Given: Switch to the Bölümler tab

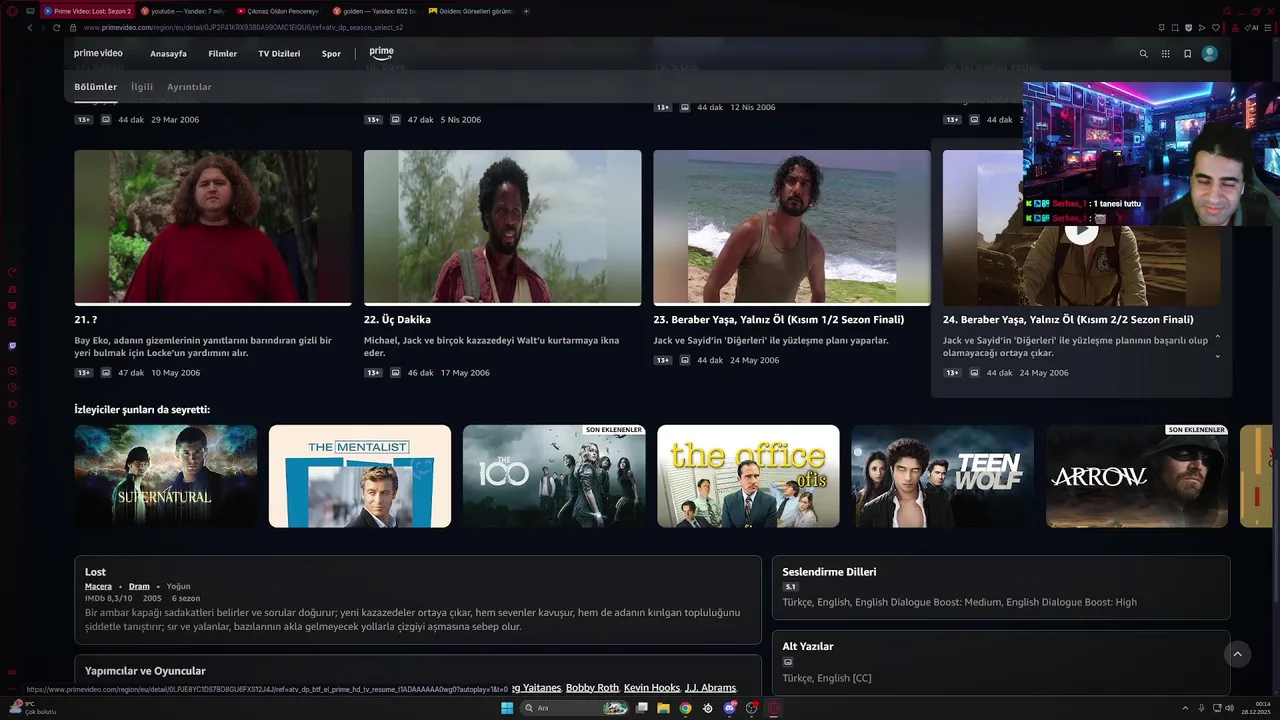Looking at the screenshot, I should (95, 87).
